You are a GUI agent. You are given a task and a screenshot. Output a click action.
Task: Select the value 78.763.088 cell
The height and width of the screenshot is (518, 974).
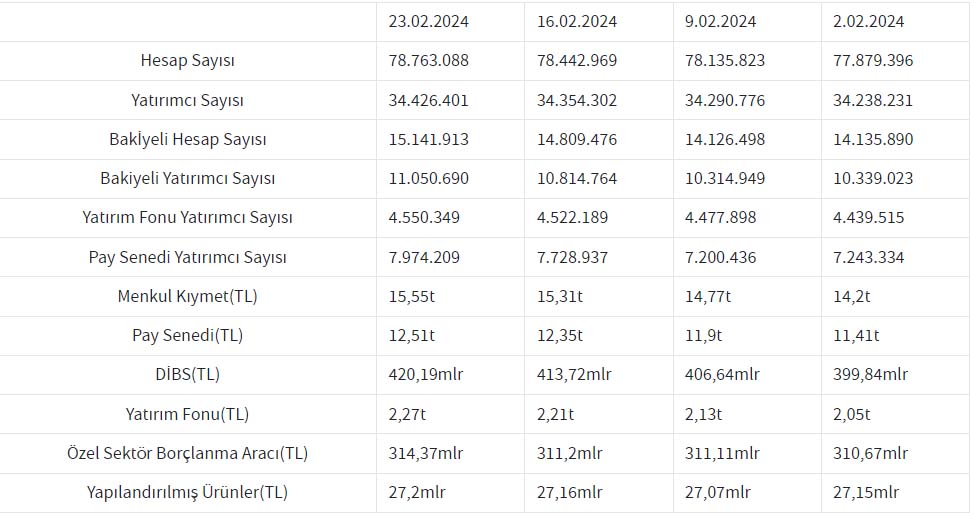(x=429, y=61)
